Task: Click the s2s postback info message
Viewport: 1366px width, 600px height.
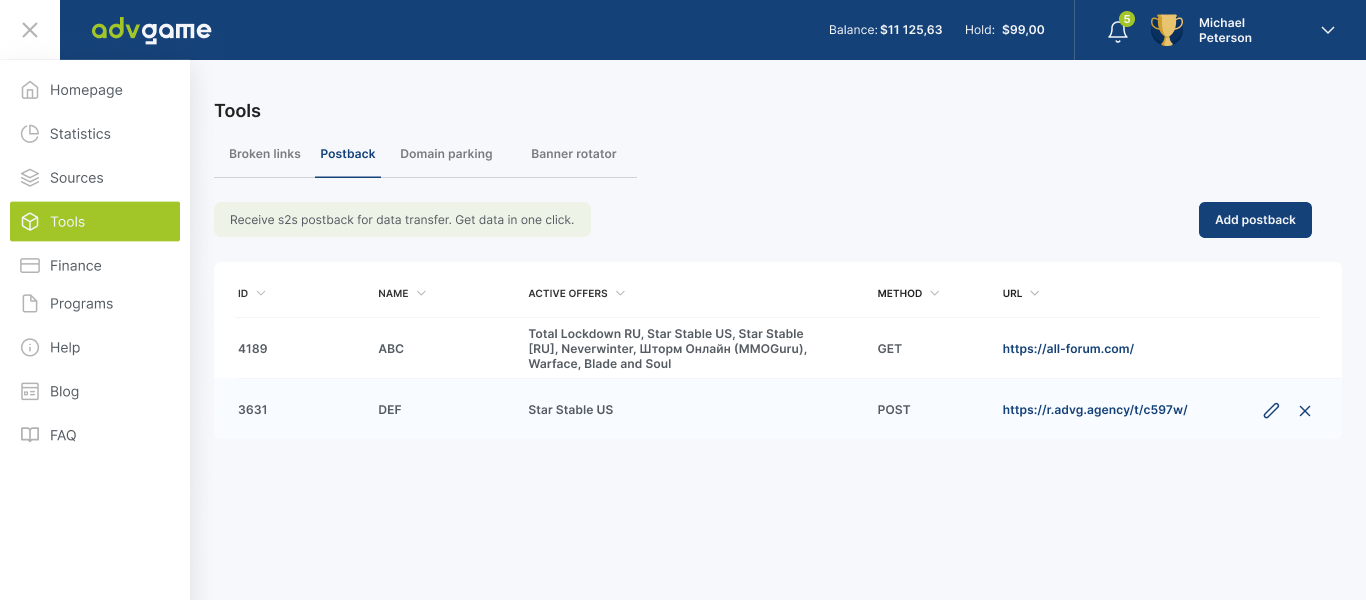Action: 402,220
